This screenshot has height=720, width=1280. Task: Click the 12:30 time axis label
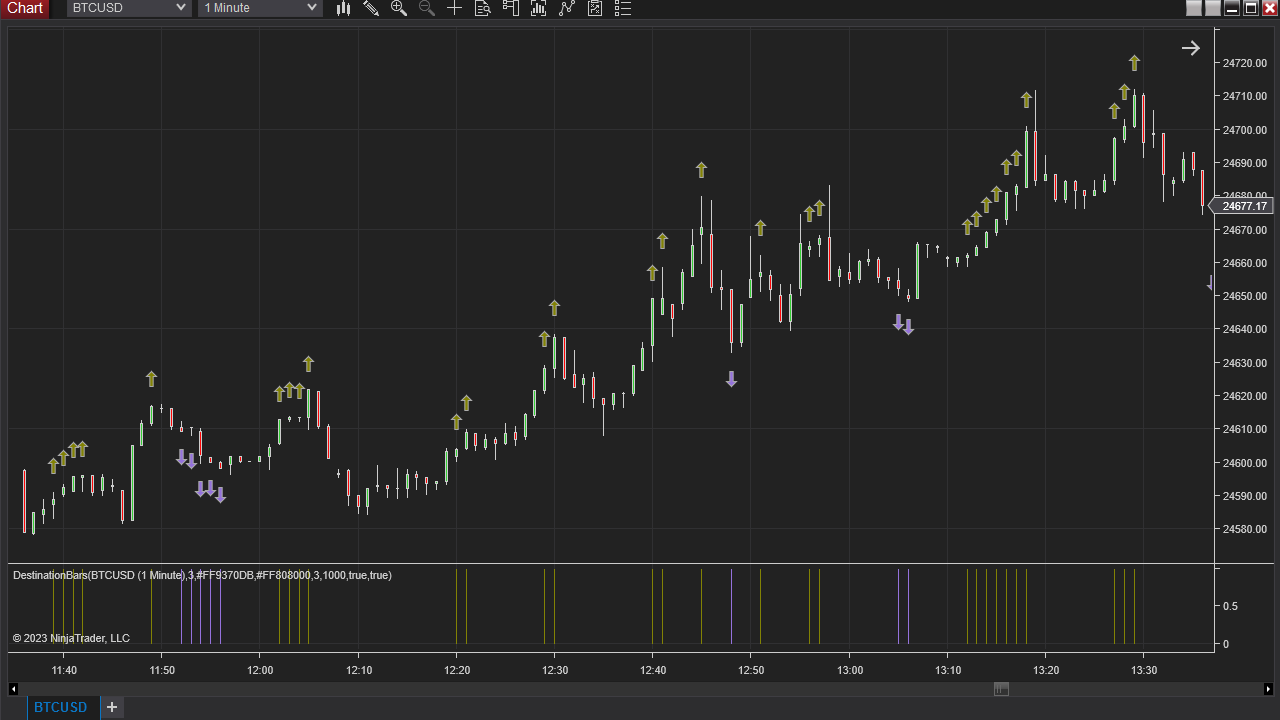[555, 670]
